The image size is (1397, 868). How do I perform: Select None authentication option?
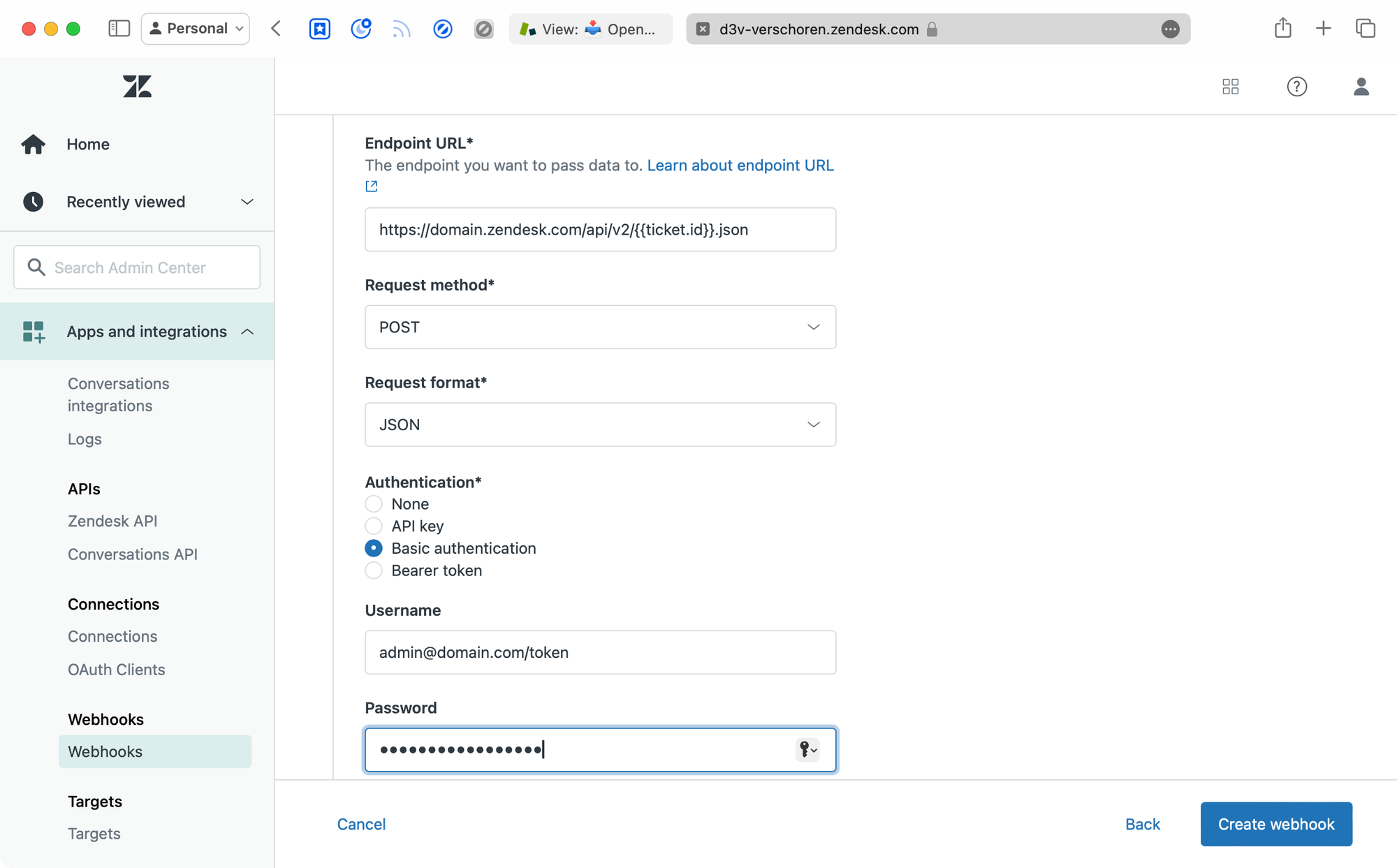tap(374, 504)
